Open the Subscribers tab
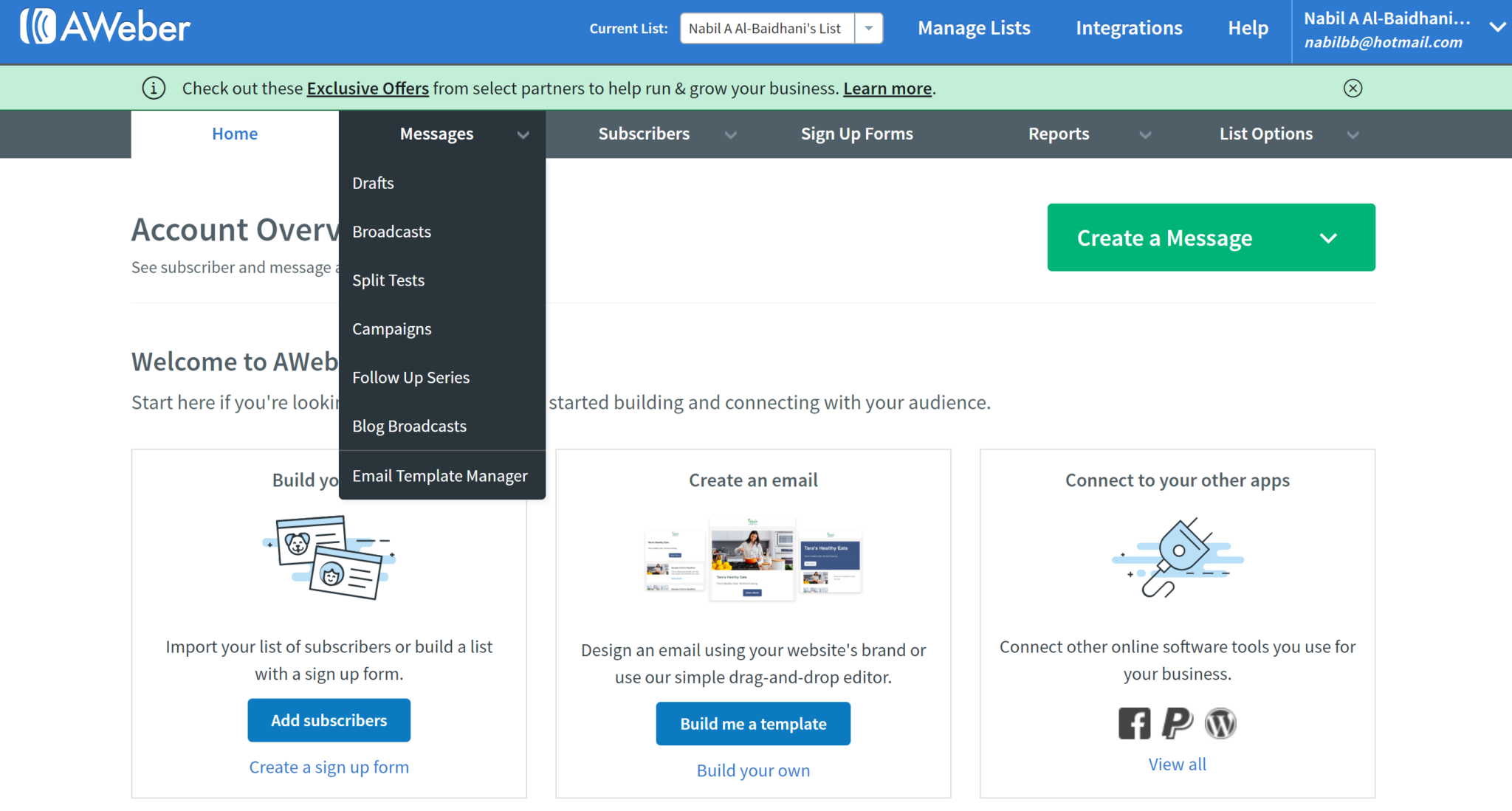1512x811 pixels. tap(644, 134)
